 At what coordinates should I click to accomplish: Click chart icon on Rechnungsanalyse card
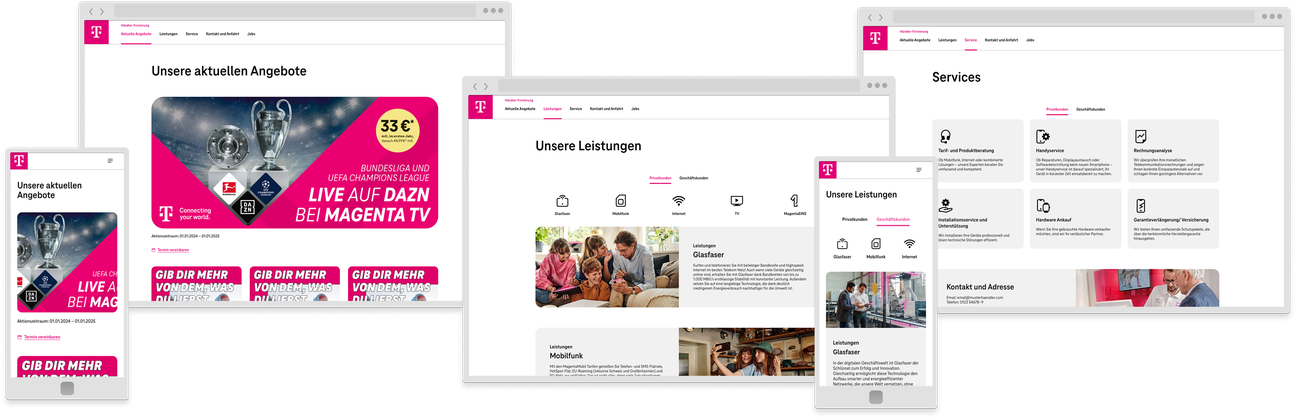1141,137
